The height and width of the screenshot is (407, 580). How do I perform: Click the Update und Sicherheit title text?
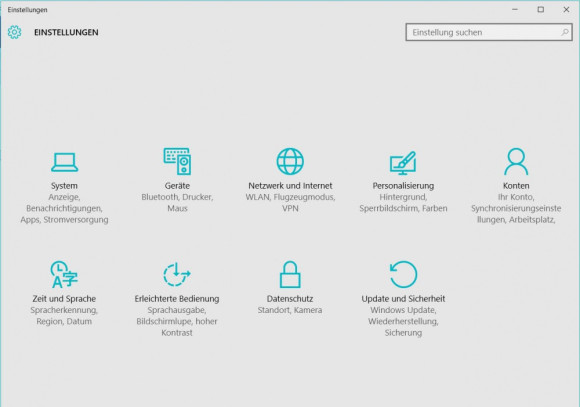(403, 299)
